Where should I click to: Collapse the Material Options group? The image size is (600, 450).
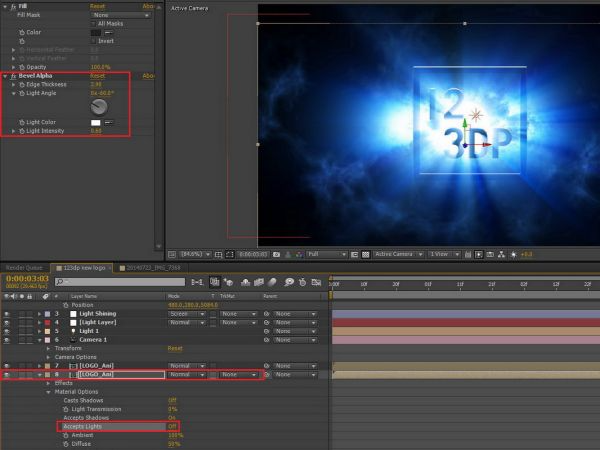[48, 392]
